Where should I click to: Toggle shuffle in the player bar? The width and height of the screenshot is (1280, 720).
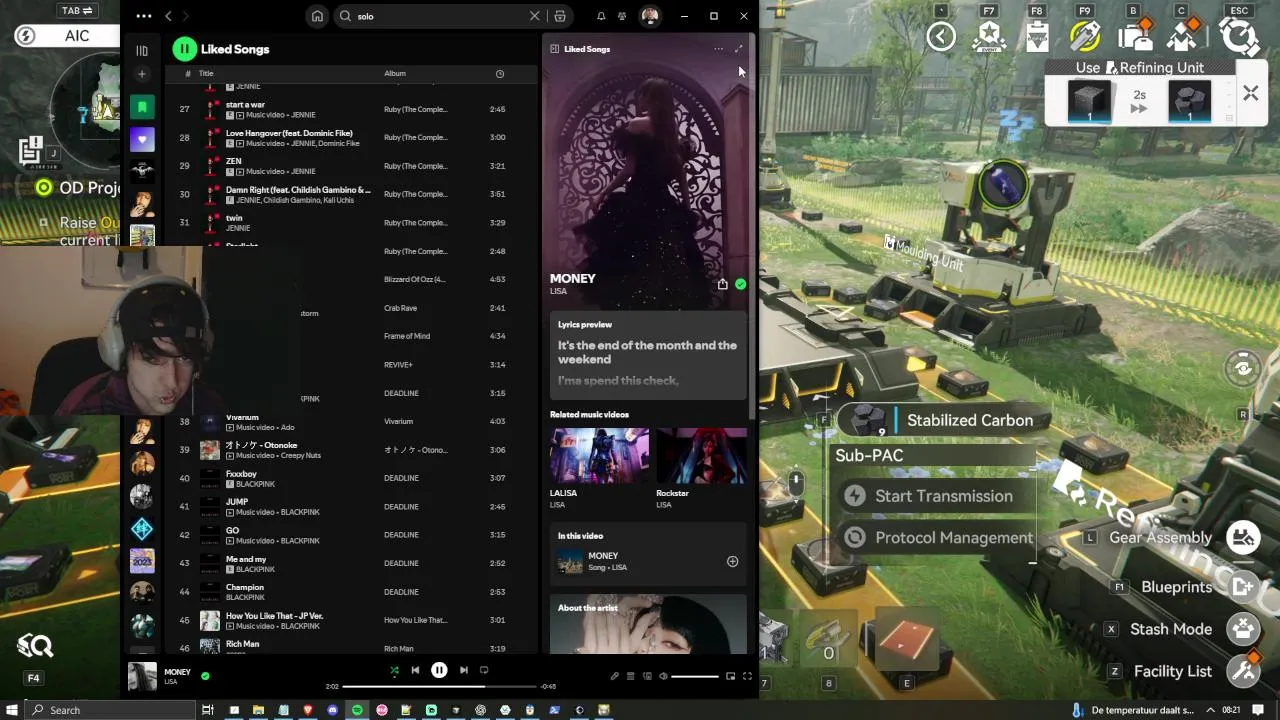(394, 670)
